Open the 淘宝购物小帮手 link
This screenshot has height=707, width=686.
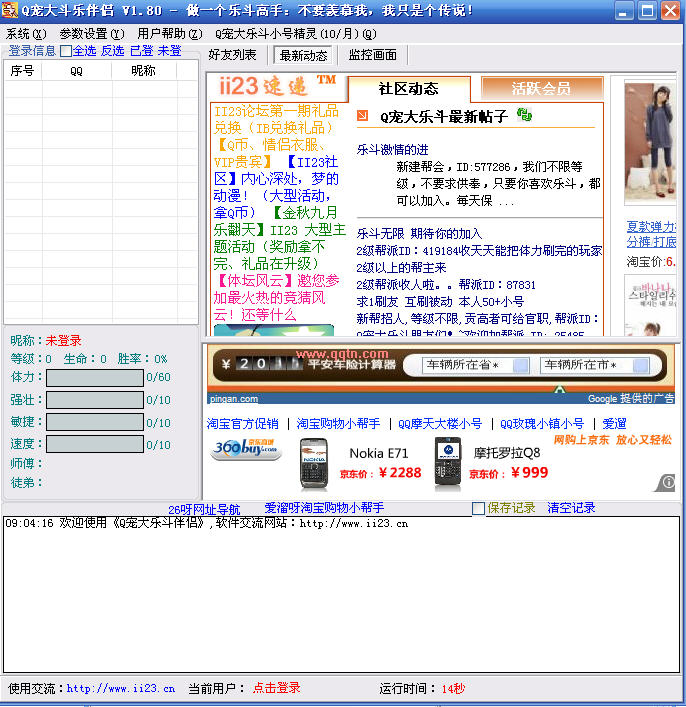tap(338, 424)
